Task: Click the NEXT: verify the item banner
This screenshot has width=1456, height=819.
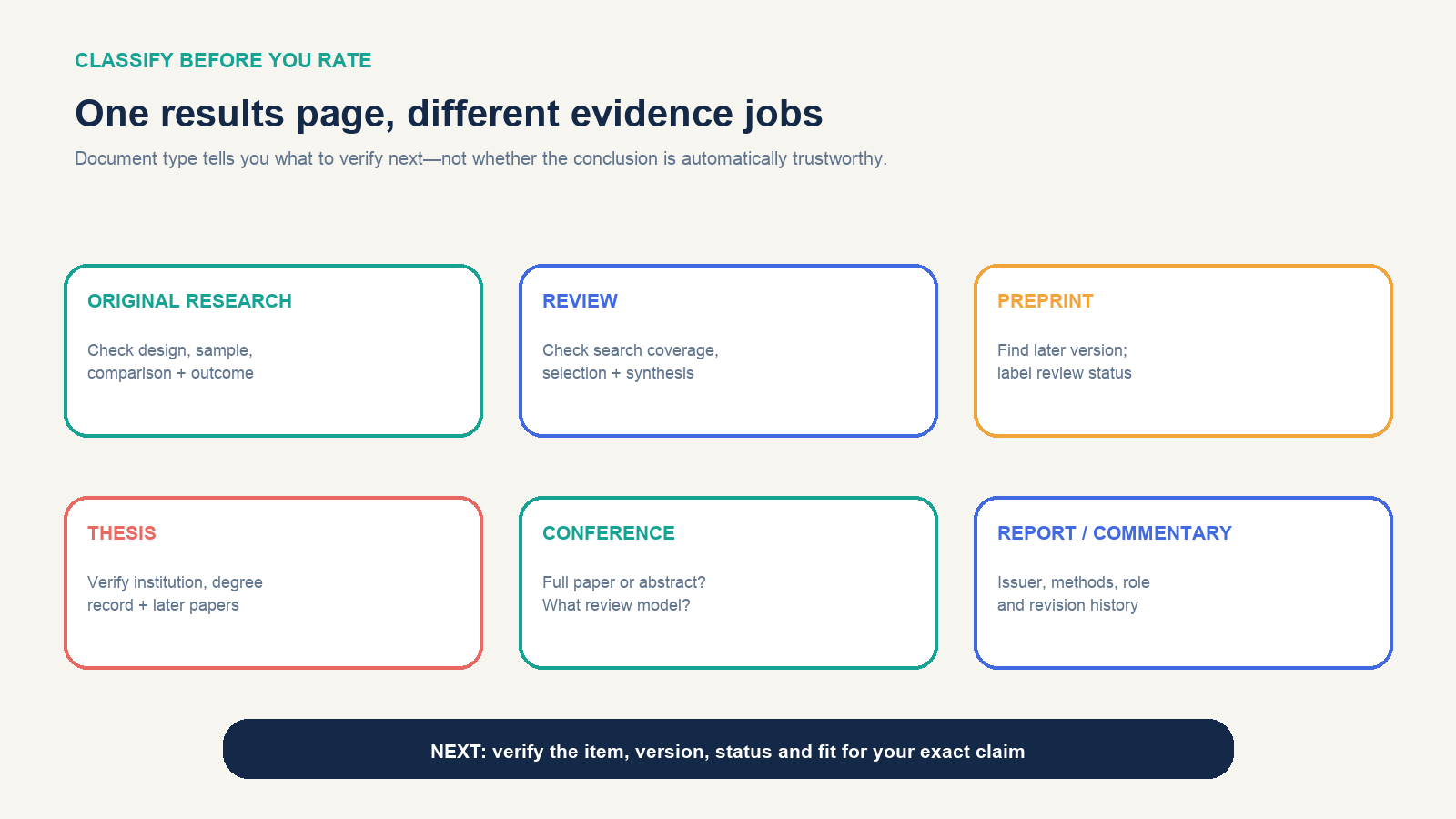Action: 728,749
